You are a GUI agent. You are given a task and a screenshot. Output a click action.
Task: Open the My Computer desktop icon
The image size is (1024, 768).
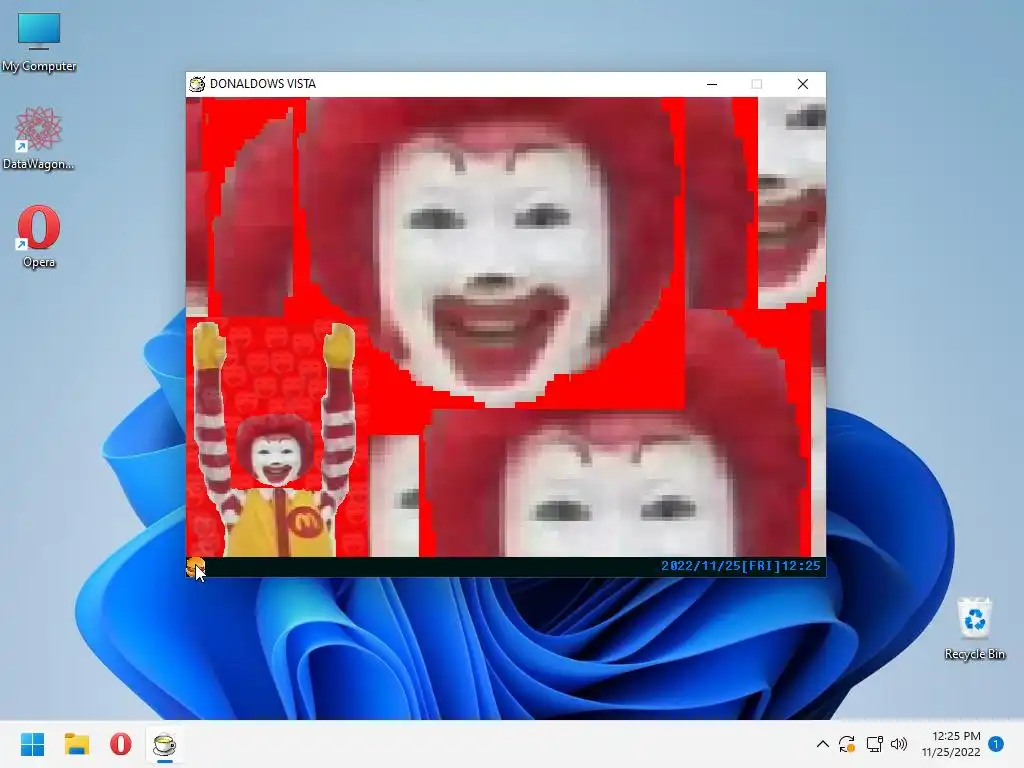click(x=39, y=42)
